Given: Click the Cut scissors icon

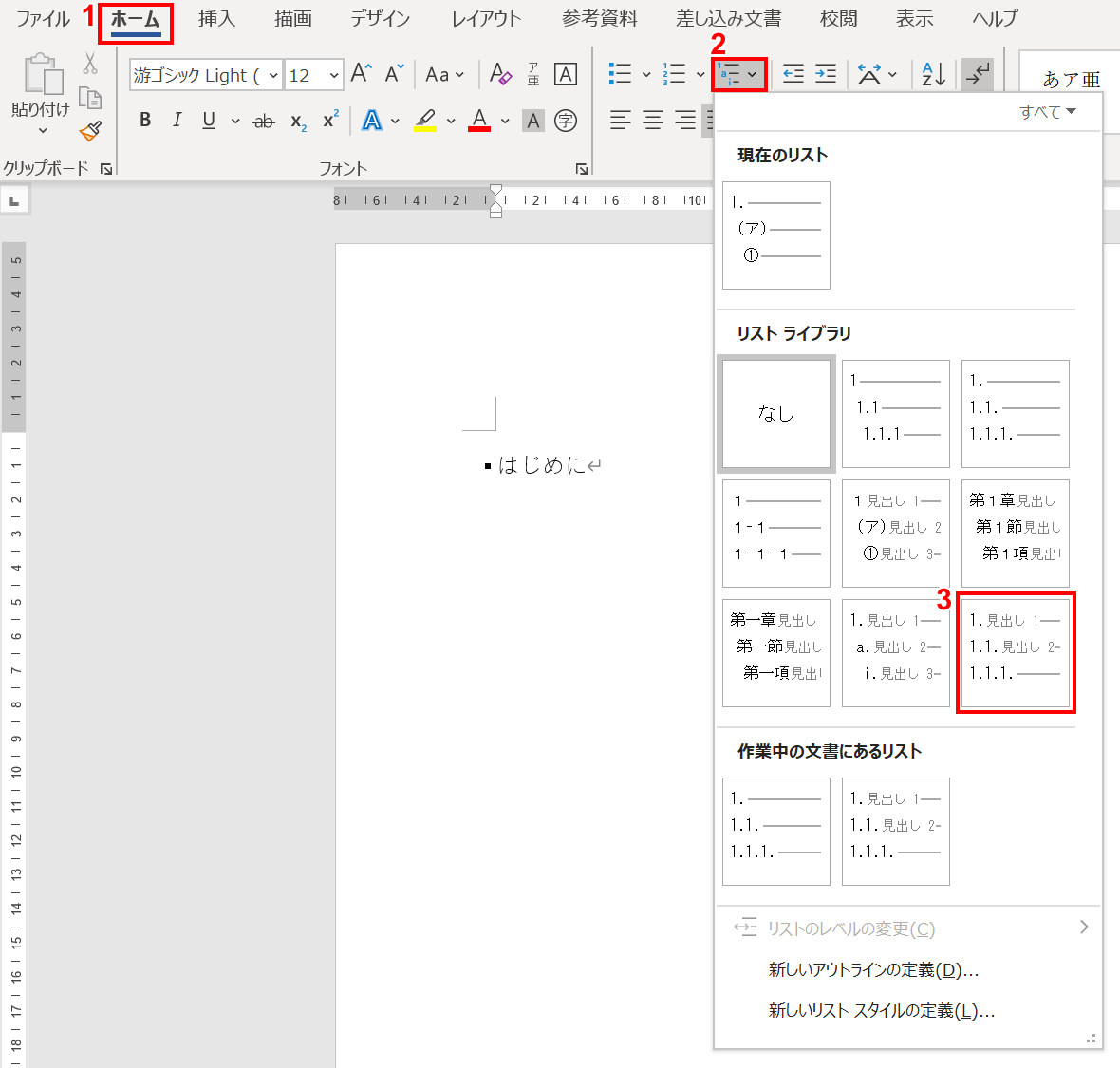Looking at the screenshot, I should click(x=90, y=63).
